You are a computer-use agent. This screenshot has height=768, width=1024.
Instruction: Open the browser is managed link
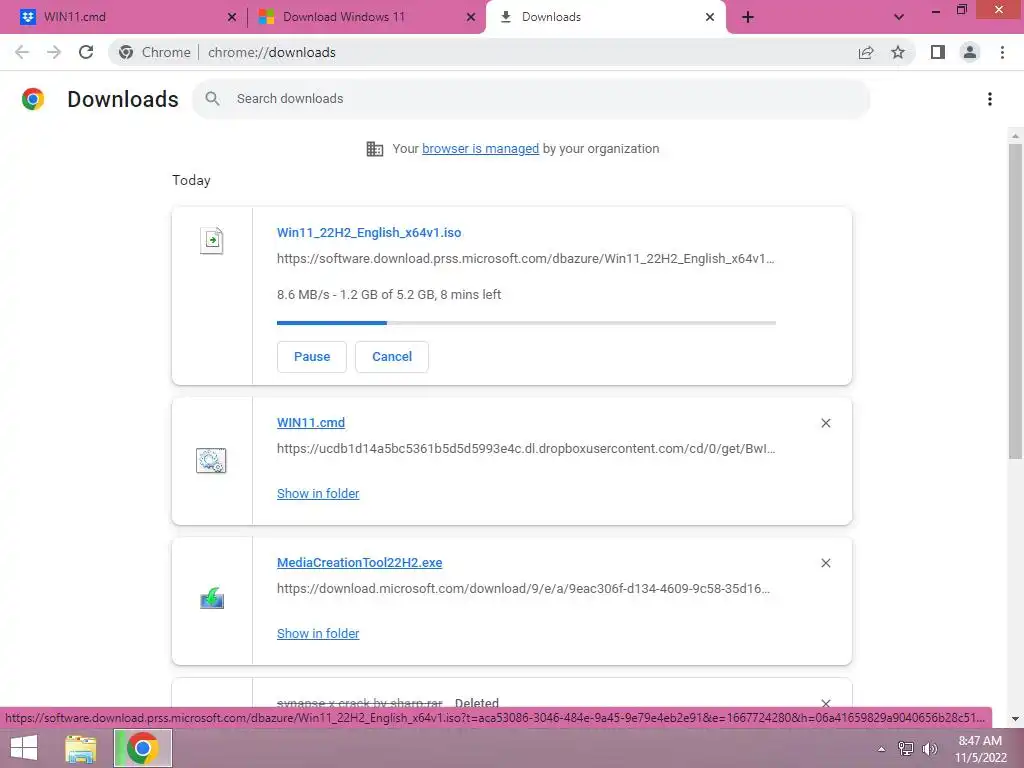(x=481, y=149)
